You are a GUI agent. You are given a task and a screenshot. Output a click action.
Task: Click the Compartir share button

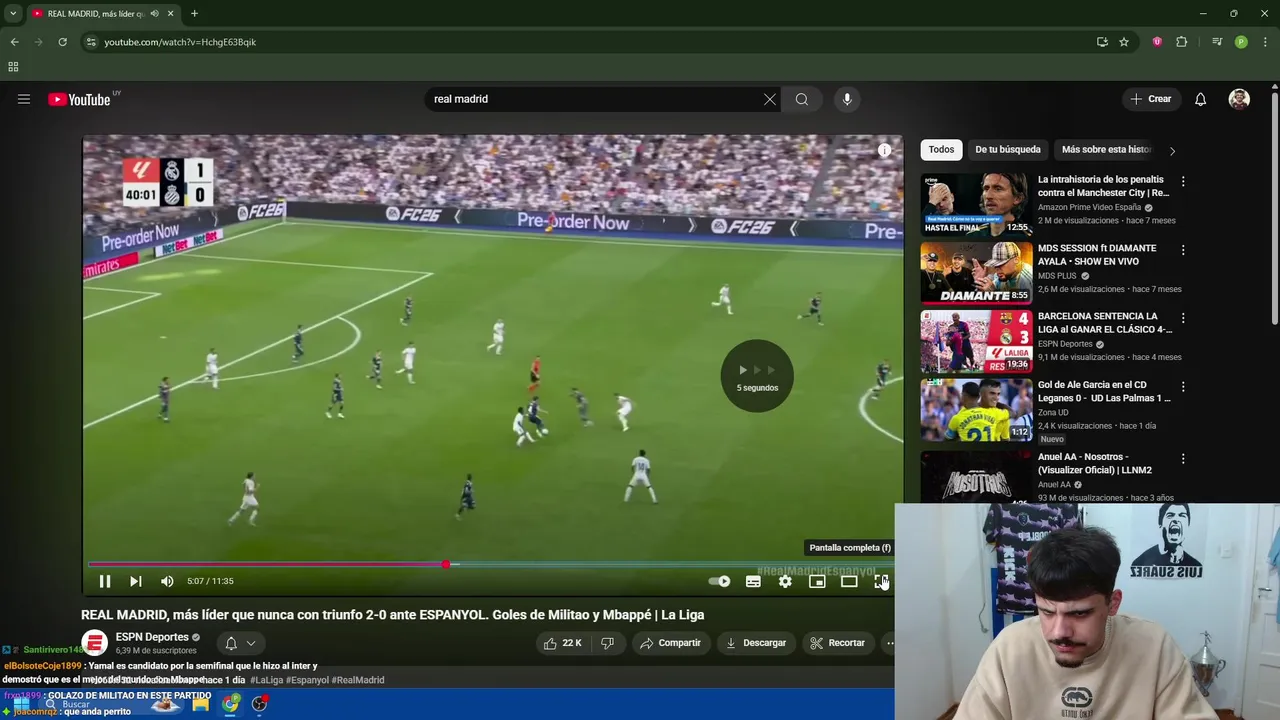(671, 643)
